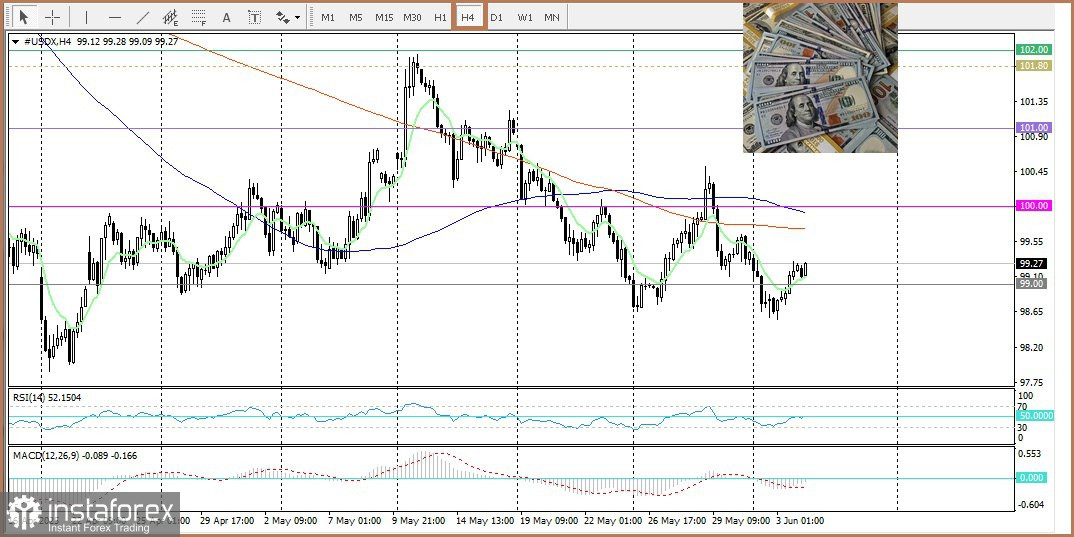The width and height of the screenshot is (1074, 537).
Task: Select the trendline drawing tool
Action: click(143, 17)
